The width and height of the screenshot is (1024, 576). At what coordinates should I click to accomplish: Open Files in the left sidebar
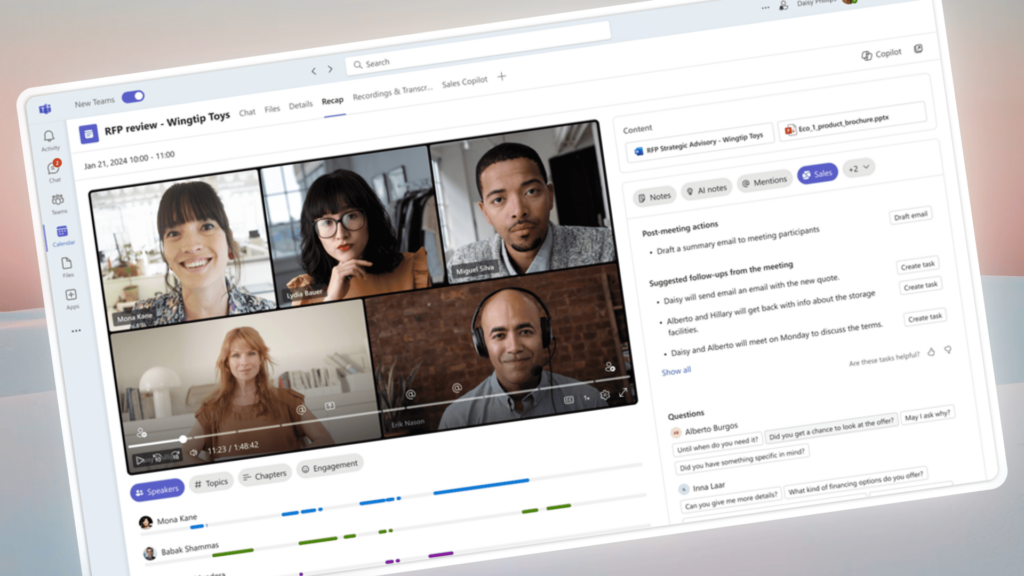[x=67, y=266]
